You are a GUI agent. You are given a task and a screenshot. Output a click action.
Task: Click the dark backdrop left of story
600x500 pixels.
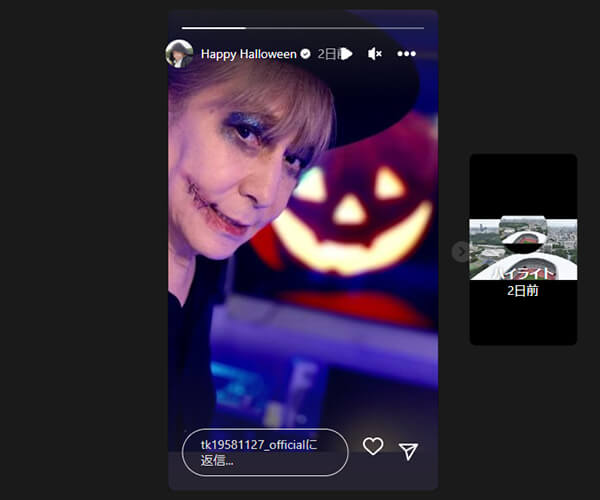(80, 250)
